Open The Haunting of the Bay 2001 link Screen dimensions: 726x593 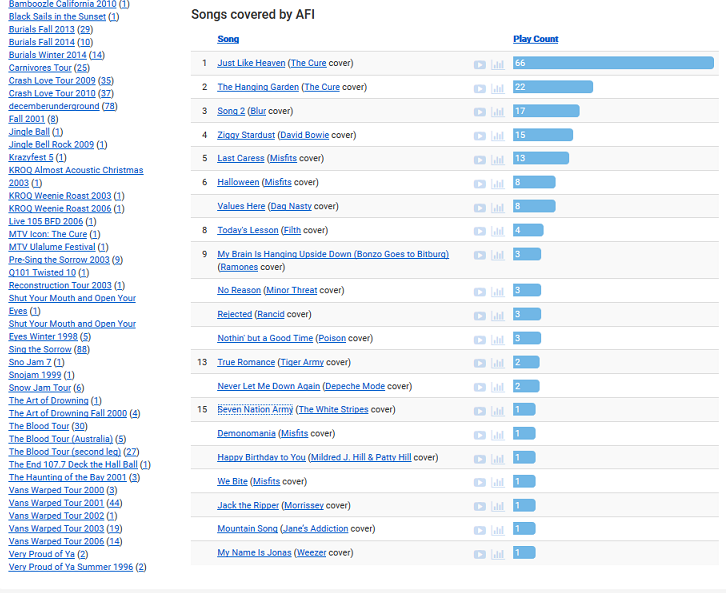pyautogui.click(x=68, y=477)
